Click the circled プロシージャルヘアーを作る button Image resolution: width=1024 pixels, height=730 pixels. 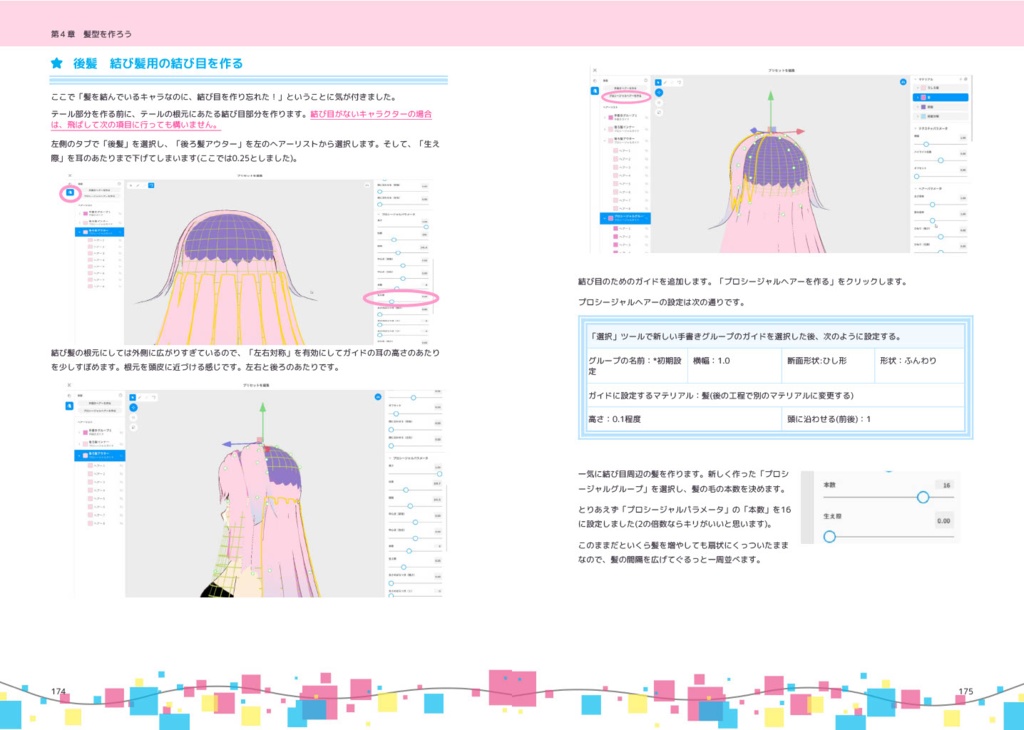click(x=622, y=95)
